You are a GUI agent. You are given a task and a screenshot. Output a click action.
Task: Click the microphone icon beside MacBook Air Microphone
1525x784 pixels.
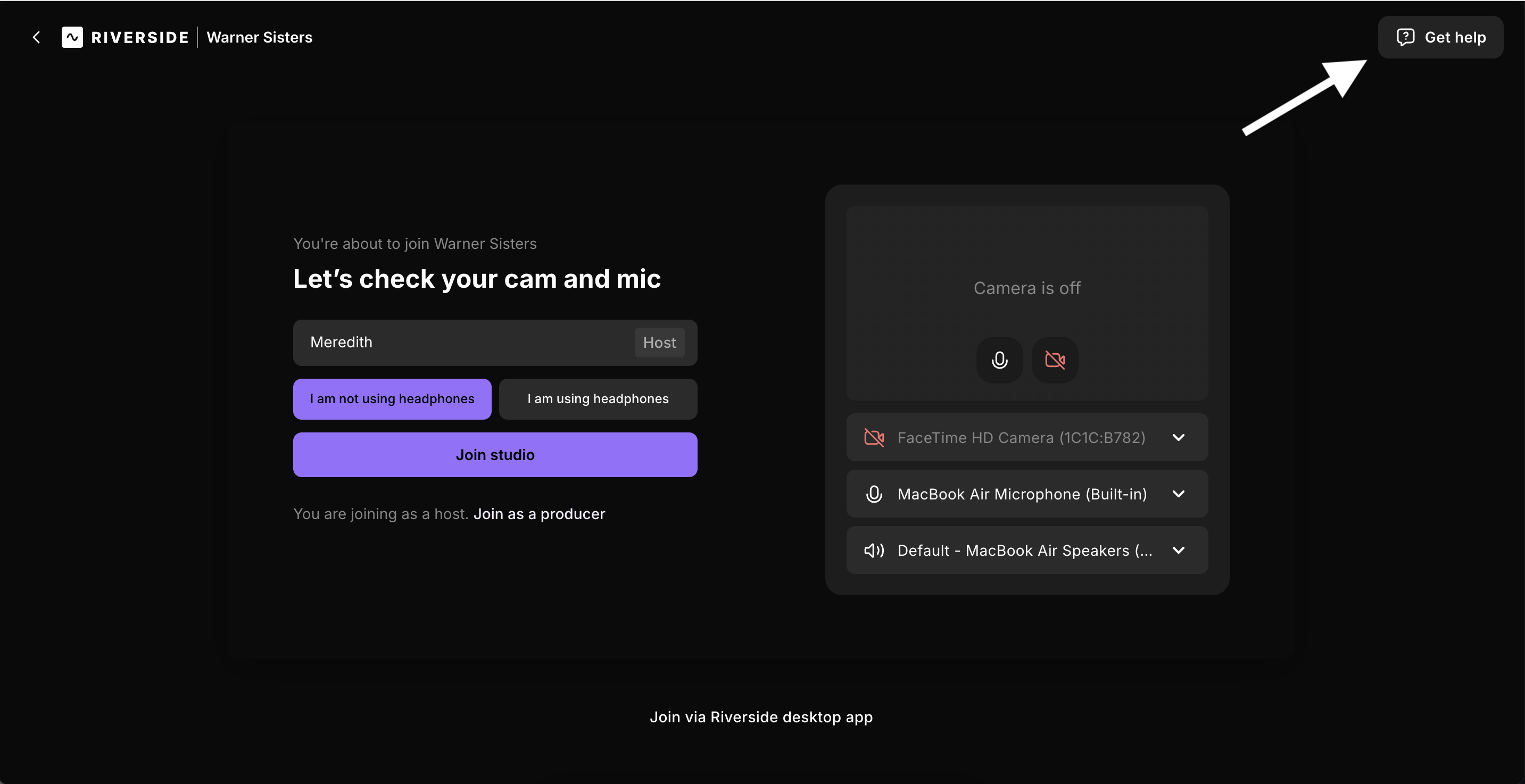click(874, 494)
